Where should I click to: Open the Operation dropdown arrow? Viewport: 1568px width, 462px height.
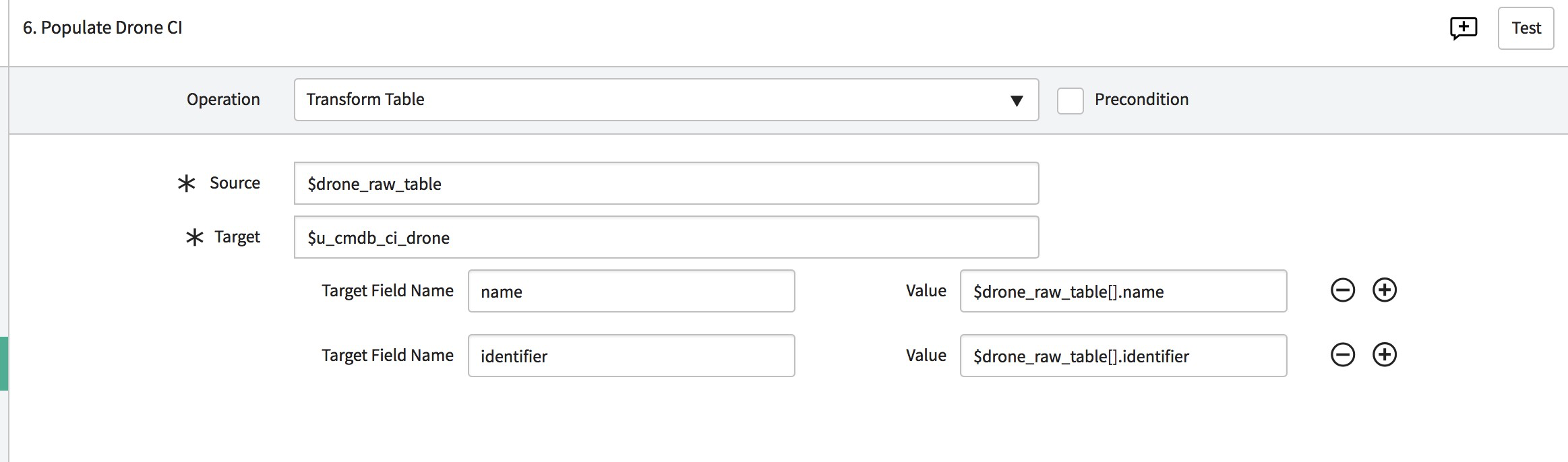(x=1017, y=100)
